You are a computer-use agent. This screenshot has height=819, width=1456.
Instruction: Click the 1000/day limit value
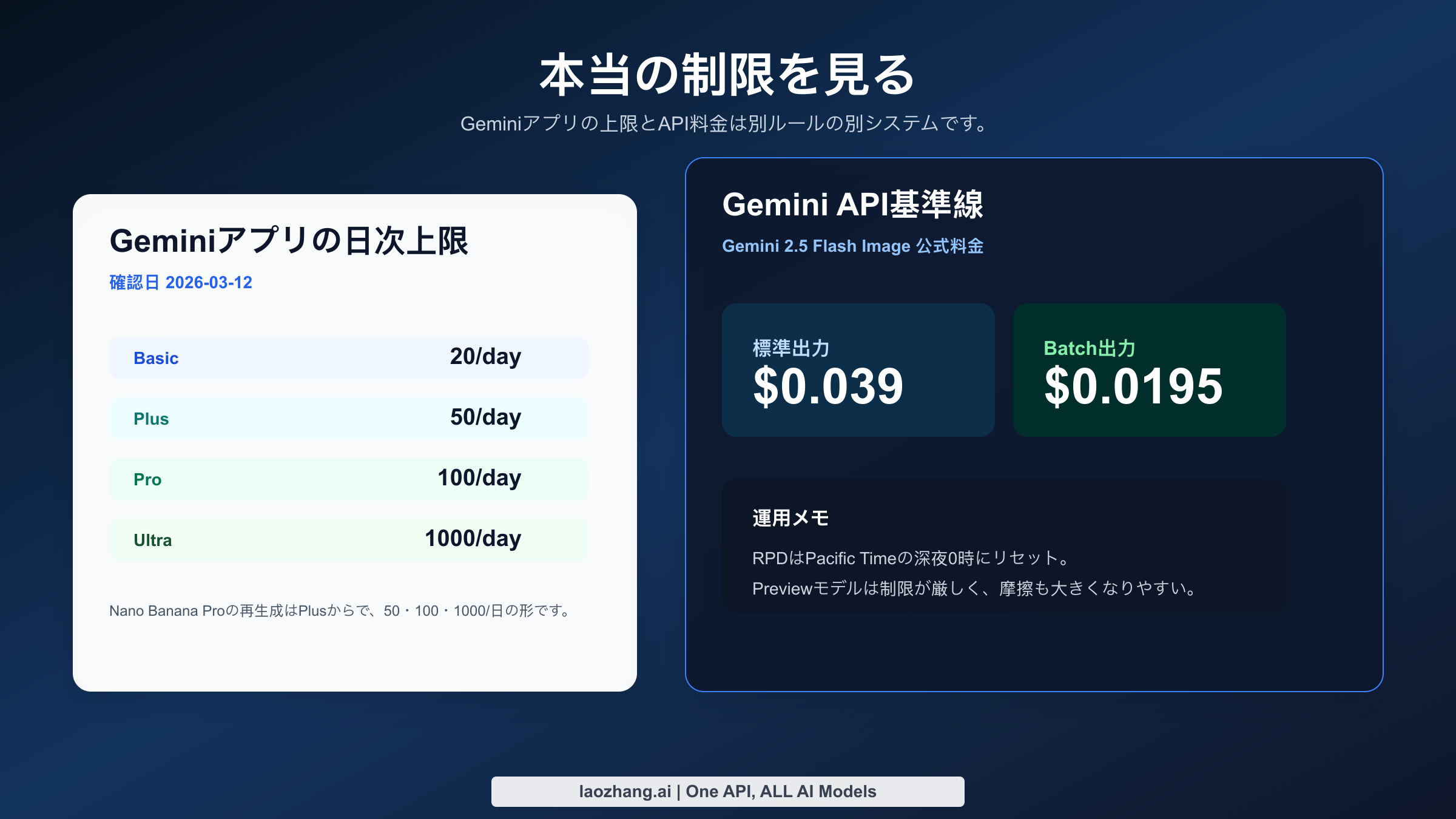click(x=472, y=538)
